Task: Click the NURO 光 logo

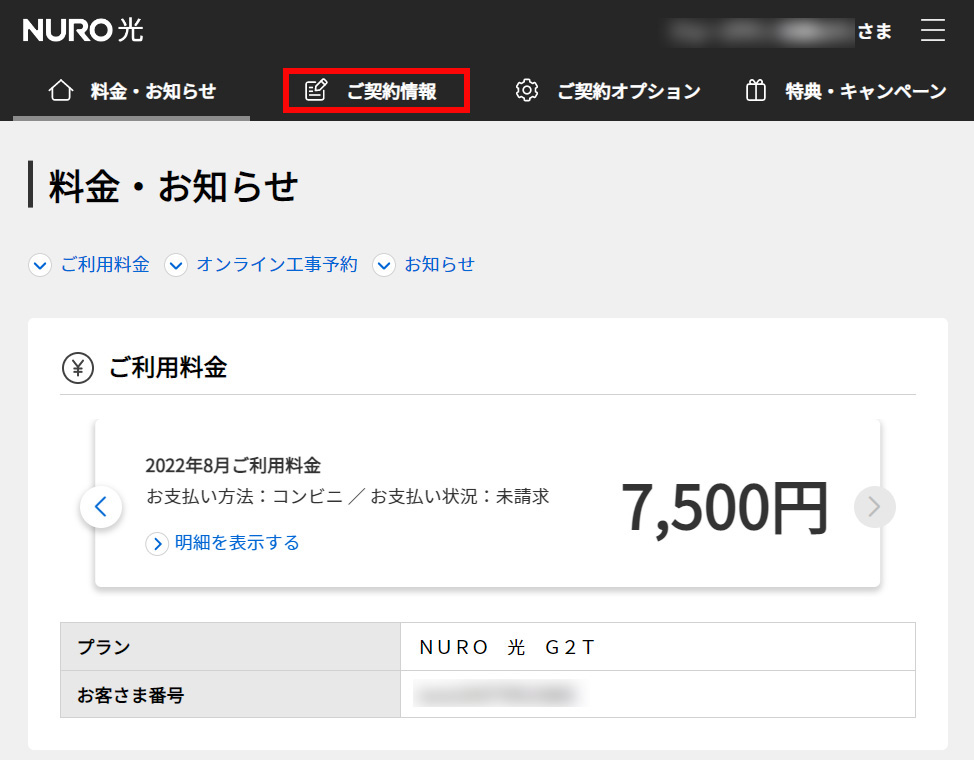Action: coord(83,30)
